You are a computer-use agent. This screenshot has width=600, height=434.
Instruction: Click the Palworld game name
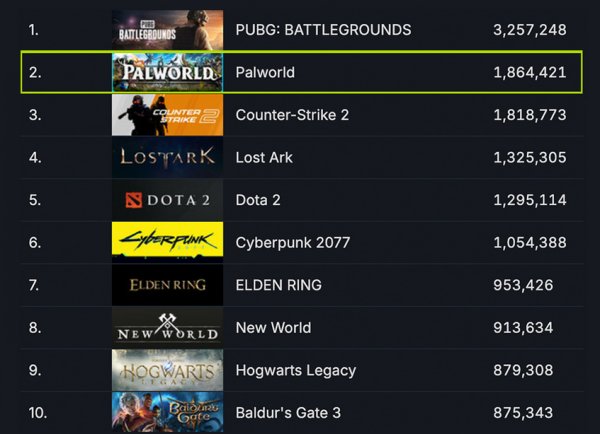[x=265, y=72]
